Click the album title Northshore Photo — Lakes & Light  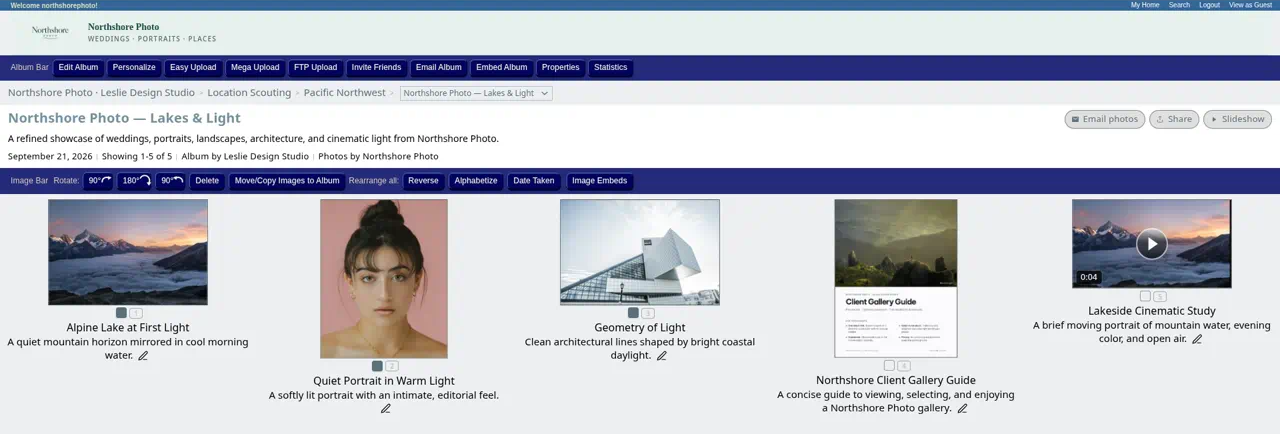124,118
